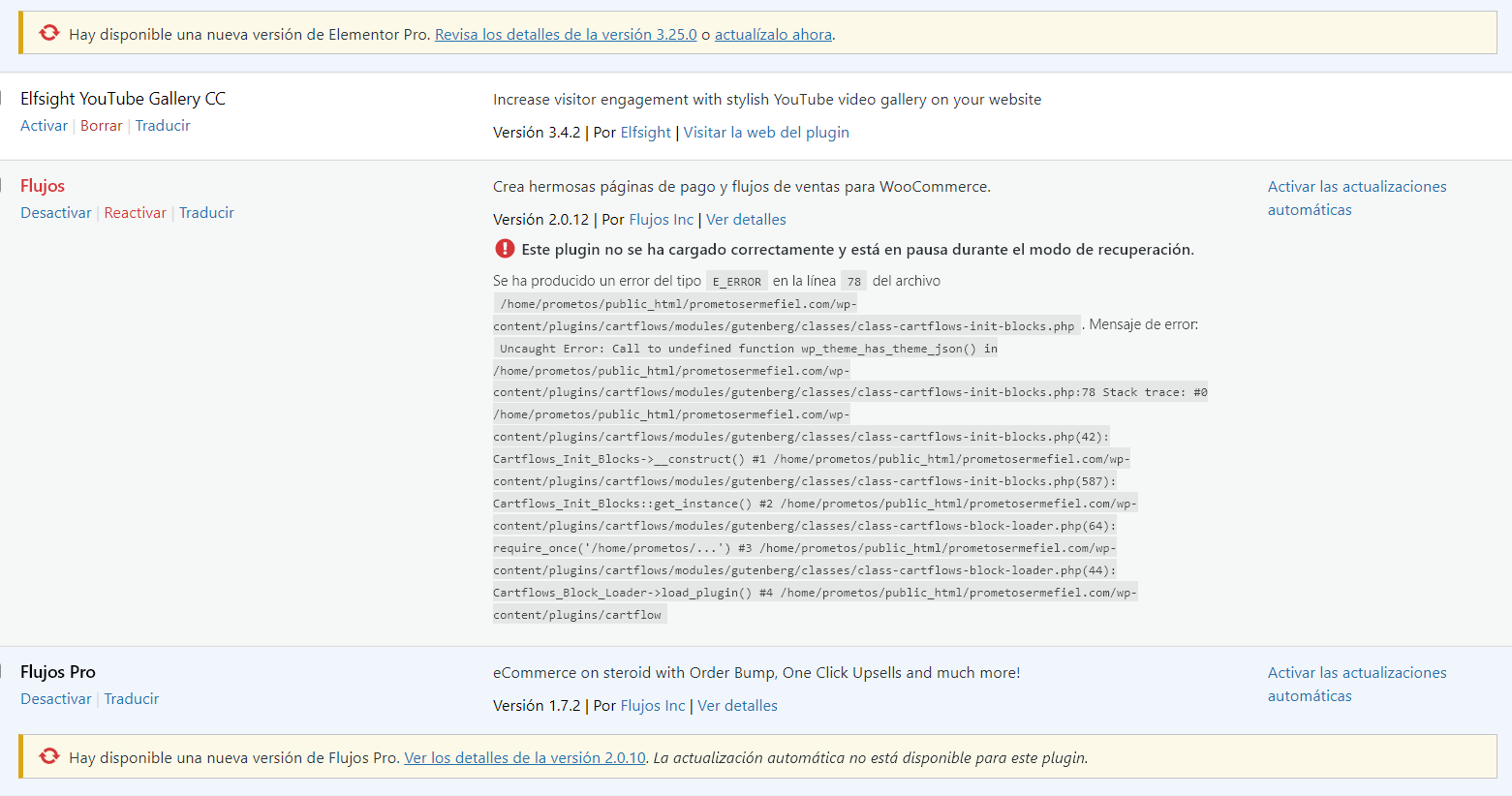Screen dimensions: 1512x796
Task: Click Traducir under Flujos Pro
Action: [132, 698]
